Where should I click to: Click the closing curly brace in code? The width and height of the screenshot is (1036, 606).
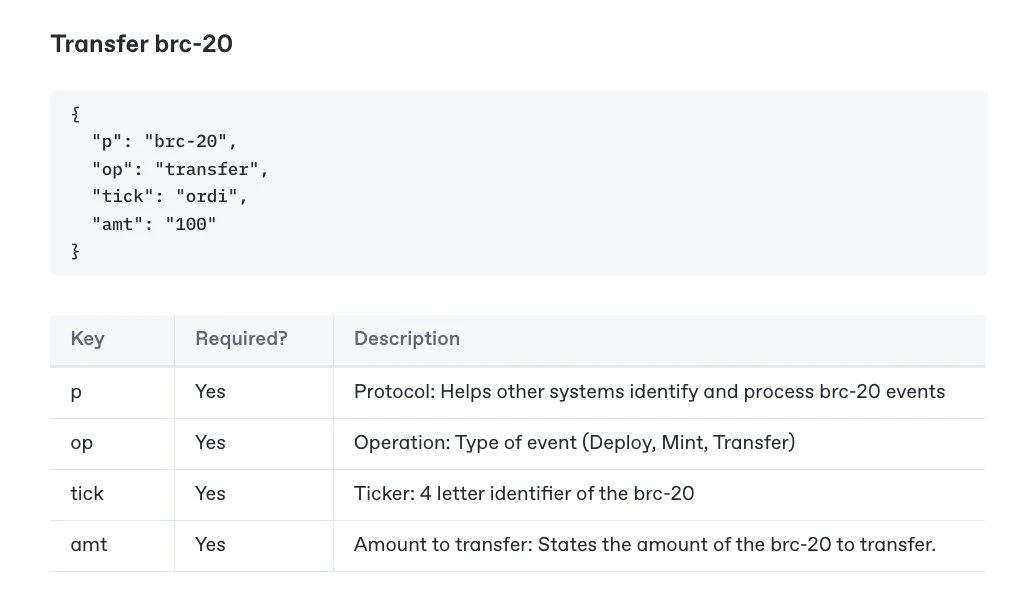(x=75, y=252)
